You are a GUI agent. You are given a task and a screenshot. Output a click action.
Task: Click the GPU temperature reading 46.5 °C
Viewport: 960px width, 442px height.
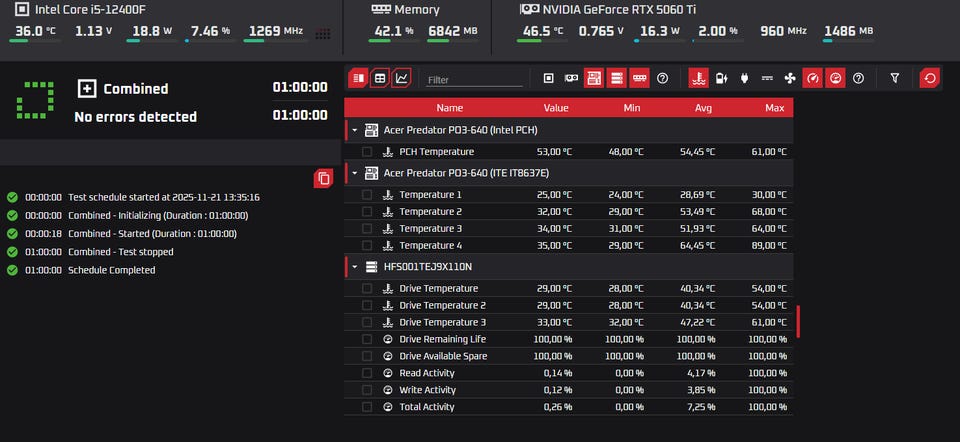(542, 31)
